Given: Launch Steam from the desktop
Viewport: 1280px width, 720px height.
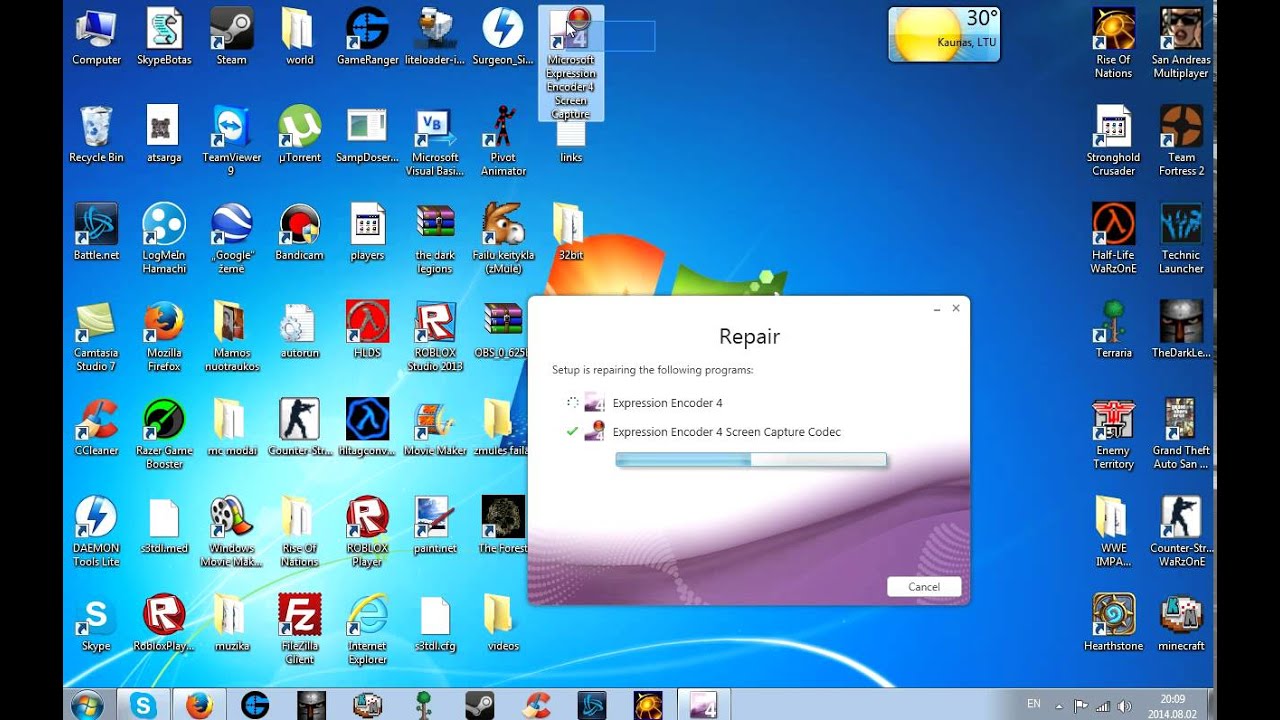Looking at the screenshot, I should click(231, 37).
